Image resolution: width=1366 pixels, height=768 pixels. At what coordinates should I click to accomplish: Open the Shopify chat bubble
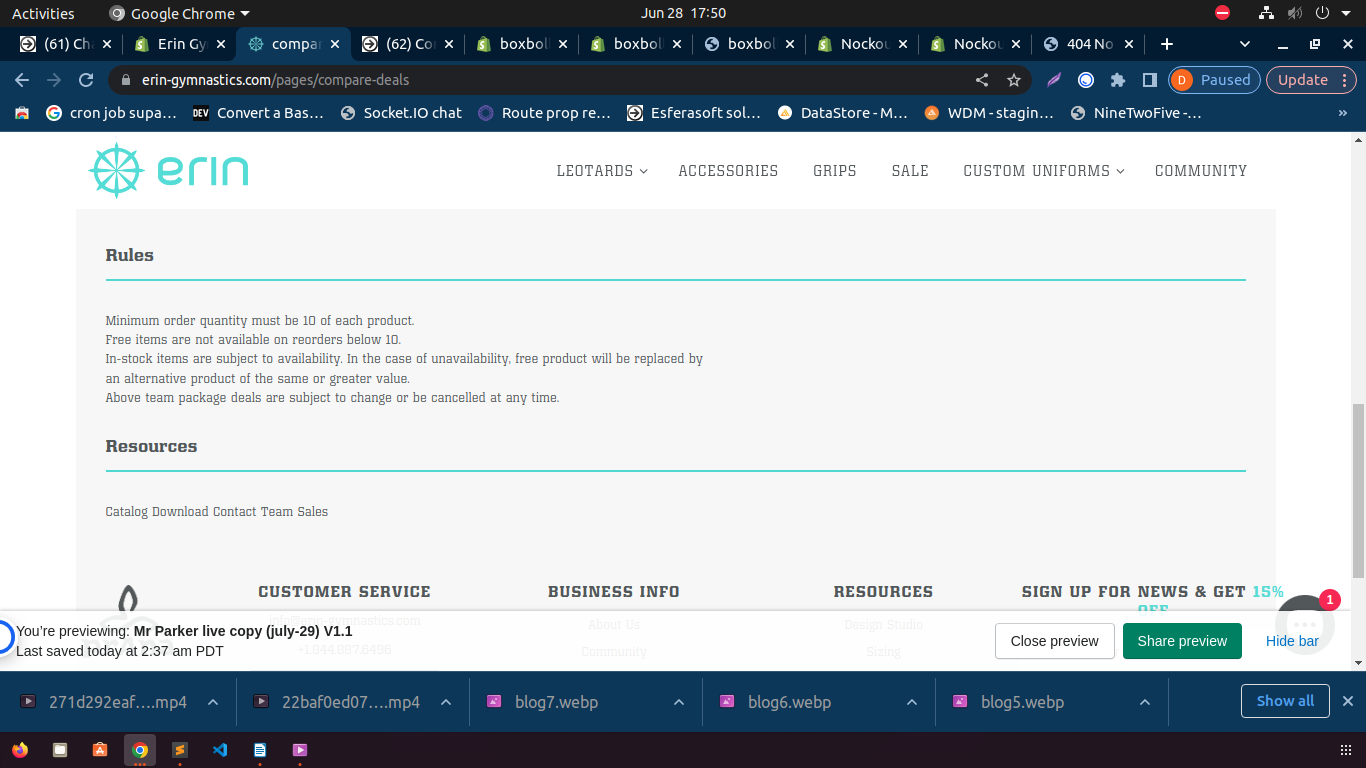pos(1304,625)
